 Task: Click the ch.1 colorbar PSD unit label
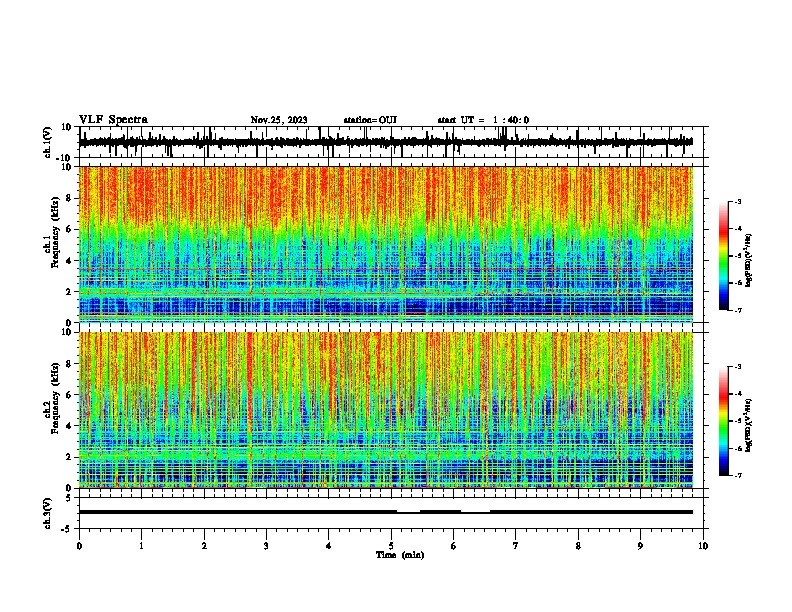pos(749,260)
